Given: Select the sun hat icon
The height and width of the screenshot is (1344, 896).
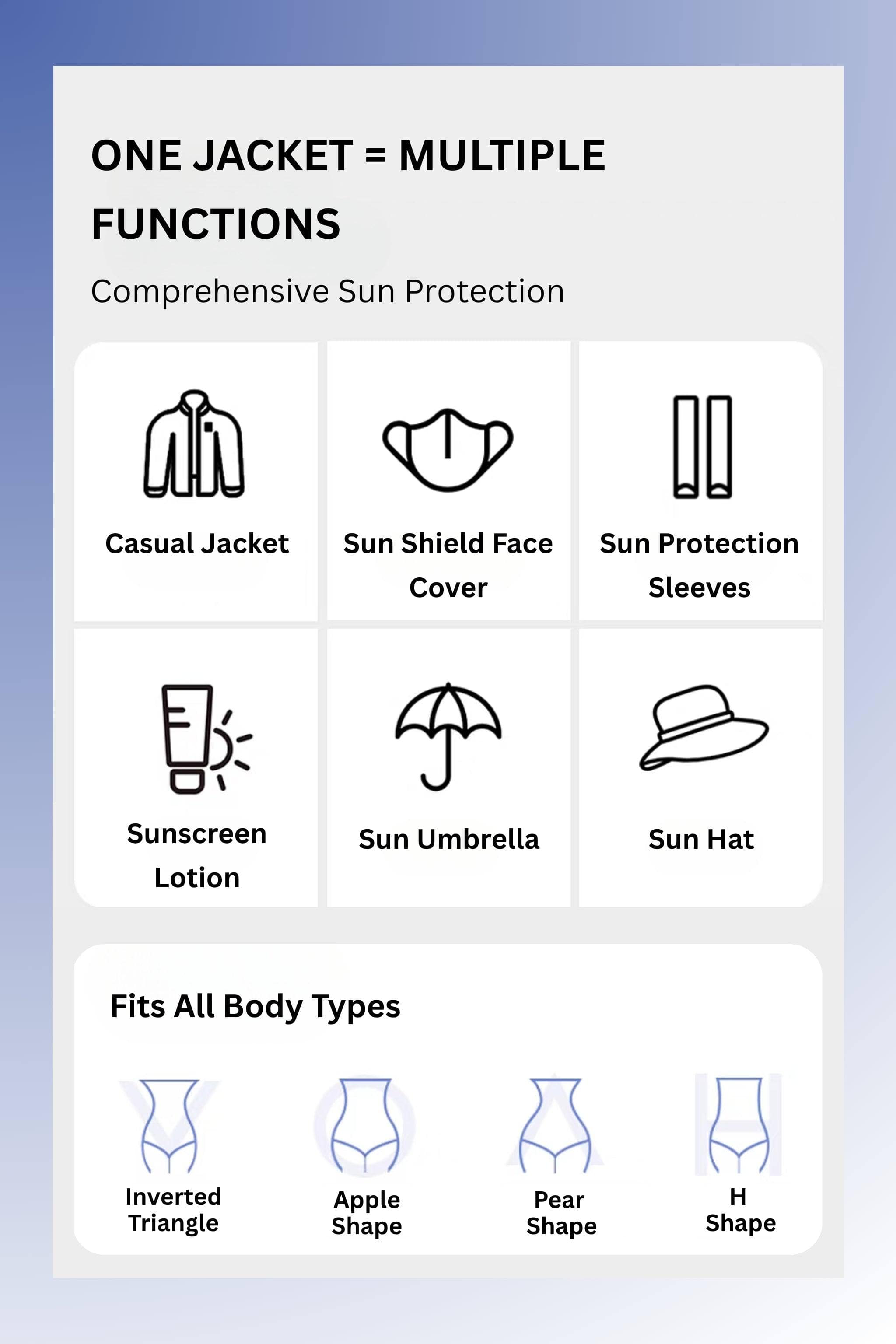Looking at the screenshot, I should click(703, 728).
